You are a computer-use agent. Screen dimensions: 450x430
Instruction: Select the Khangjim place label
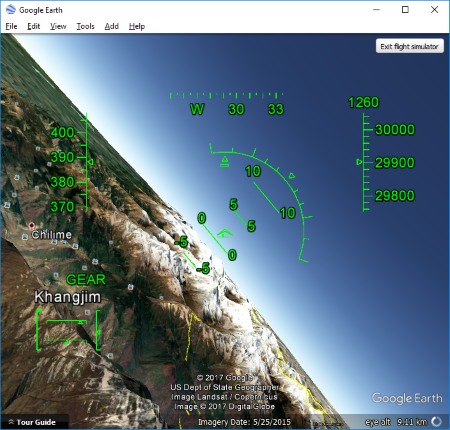(68, 297)
